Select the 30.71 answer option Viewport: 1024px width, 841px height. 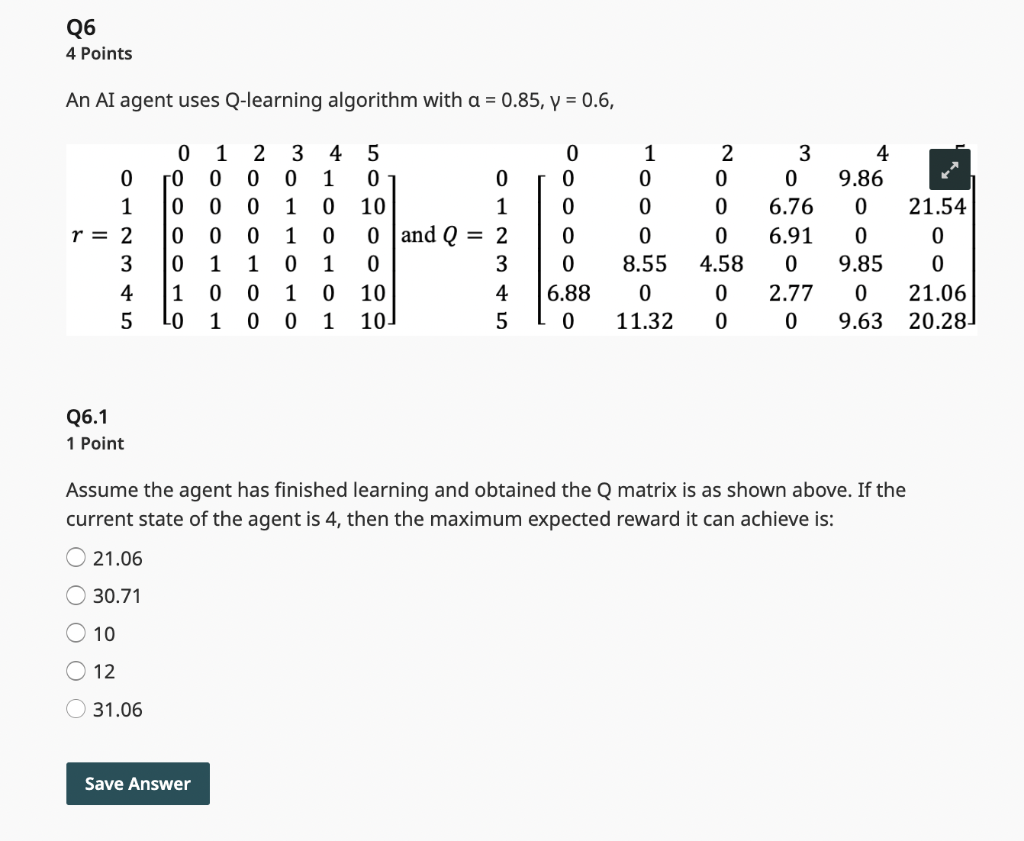tap(75, 595)
